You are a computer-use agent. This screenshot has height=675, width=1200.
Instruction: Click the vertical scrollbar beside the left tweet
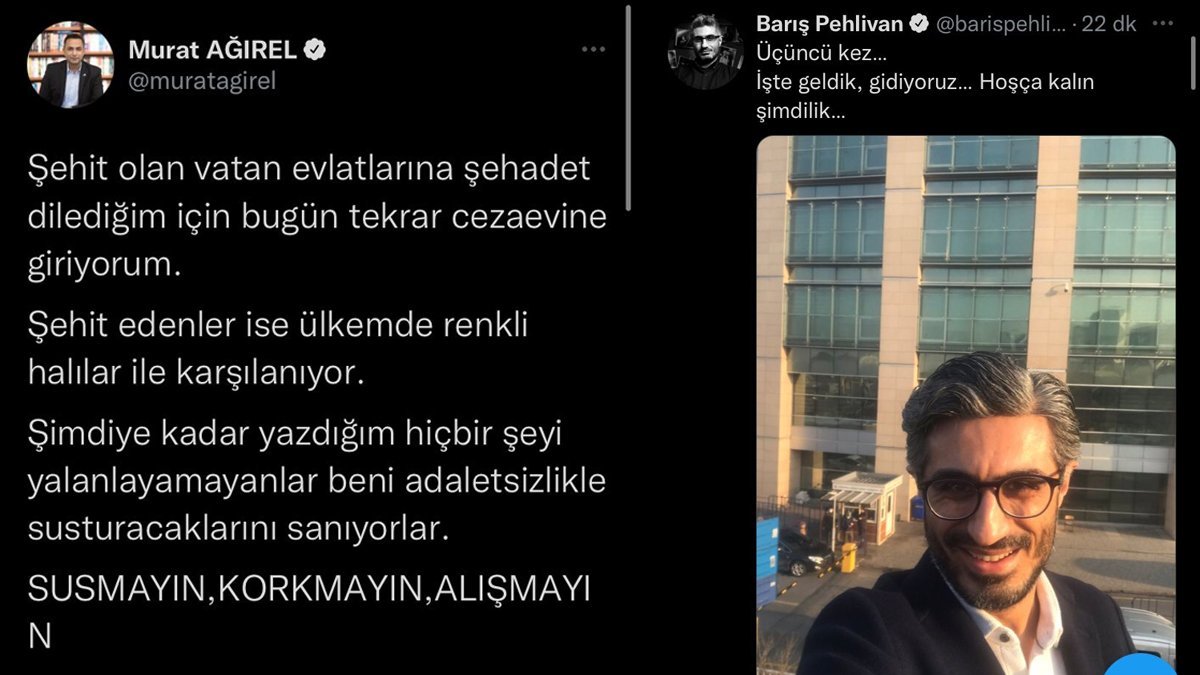pos(628,107)
